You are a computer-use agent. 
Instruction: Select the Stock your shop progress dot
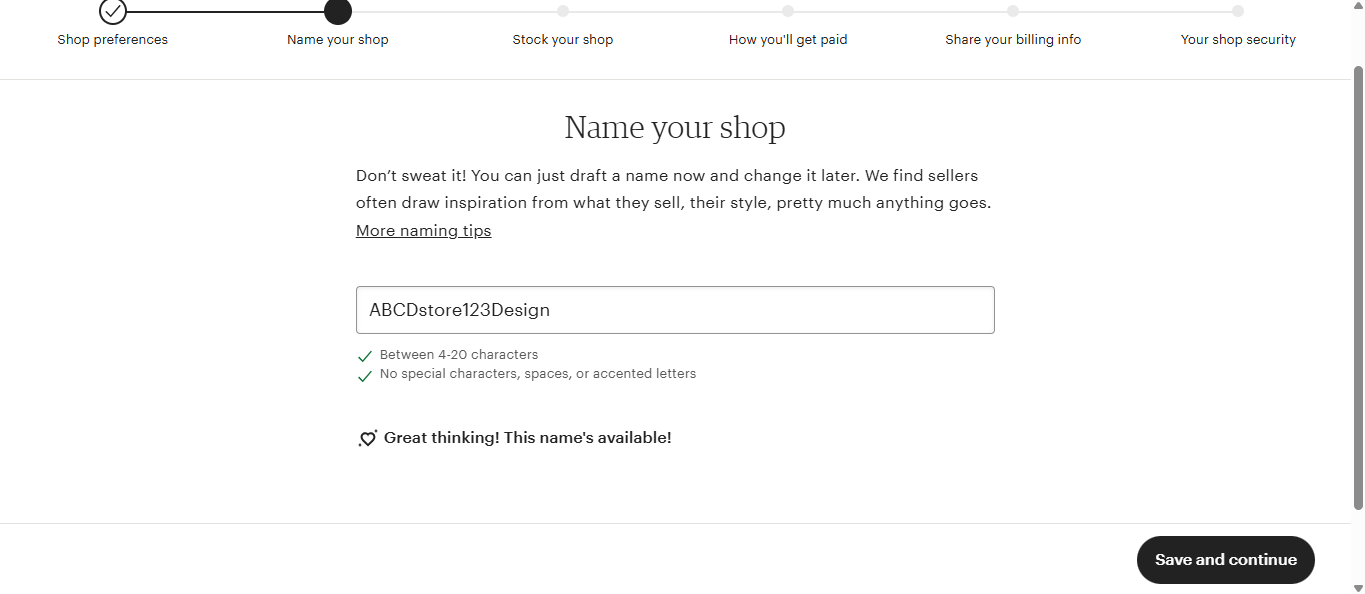point(562,12)
